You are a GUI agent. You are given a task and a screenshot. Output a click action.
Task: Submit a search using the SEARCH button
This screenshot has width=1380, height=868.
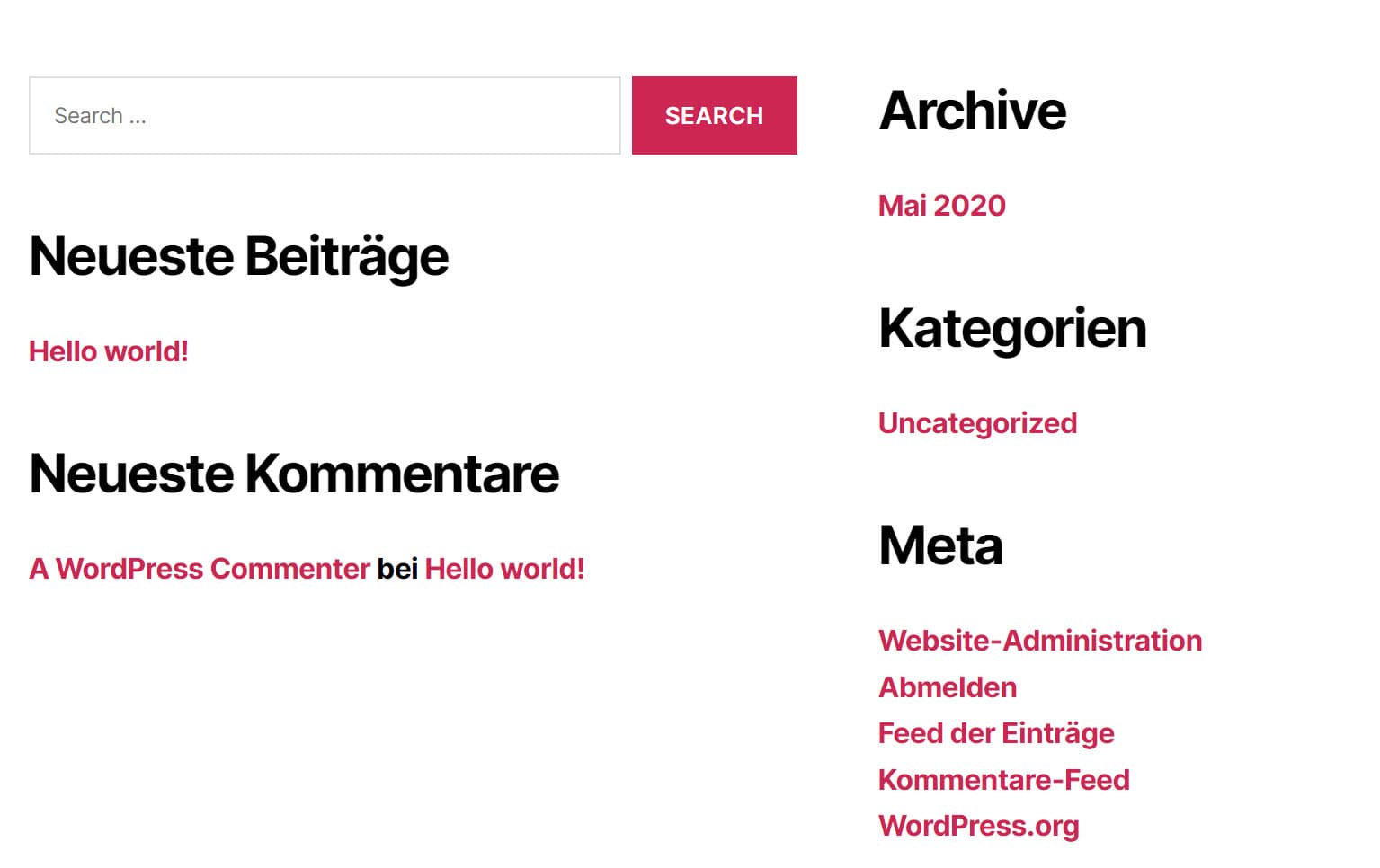tap(714, 115)
